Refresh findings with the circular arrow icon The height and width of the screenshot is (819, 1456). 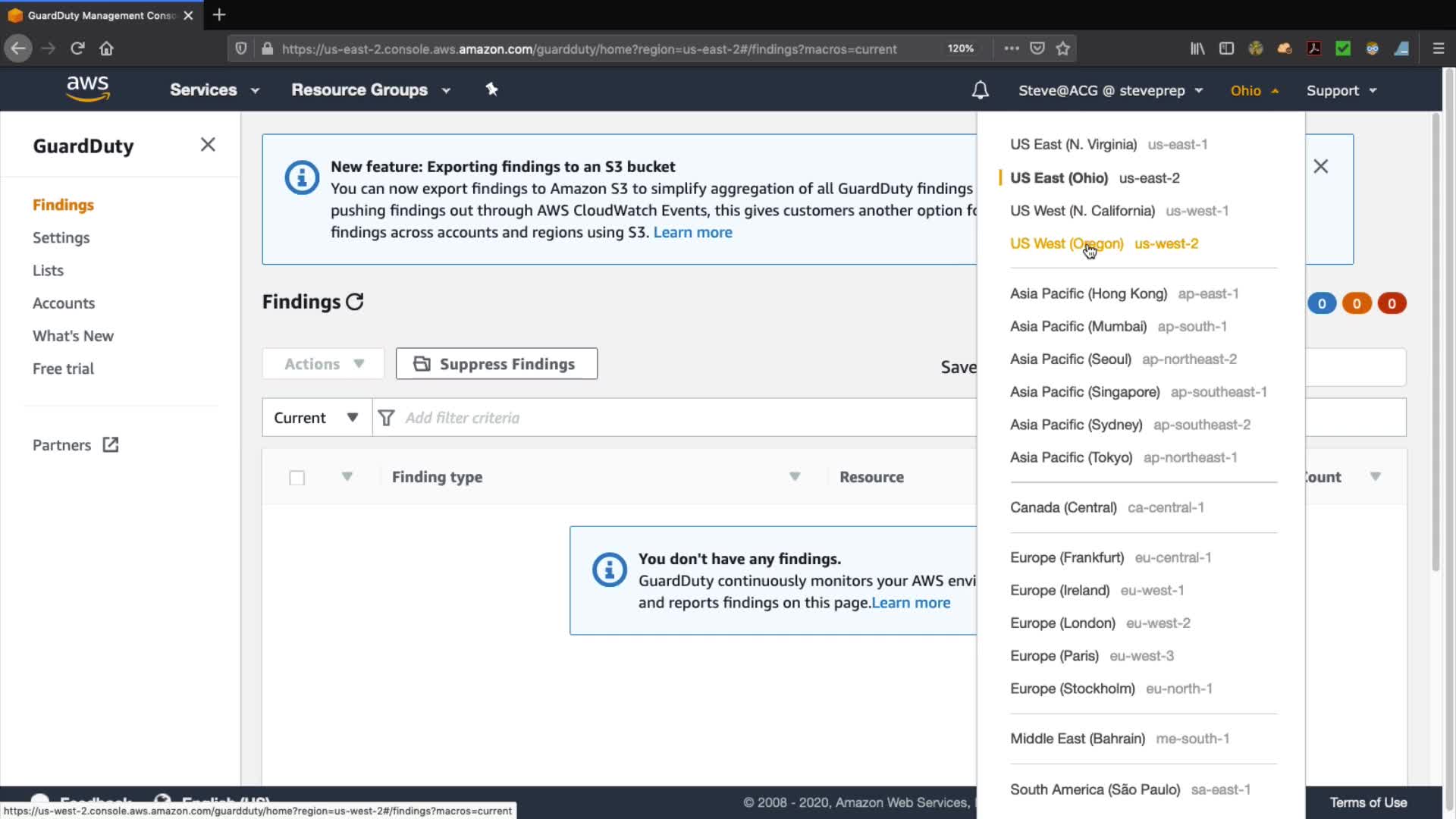pos(355,302)
